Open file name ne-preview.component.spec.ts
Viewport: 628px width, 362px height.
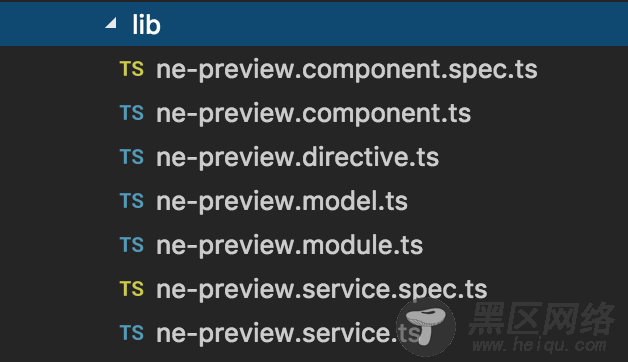347,70
